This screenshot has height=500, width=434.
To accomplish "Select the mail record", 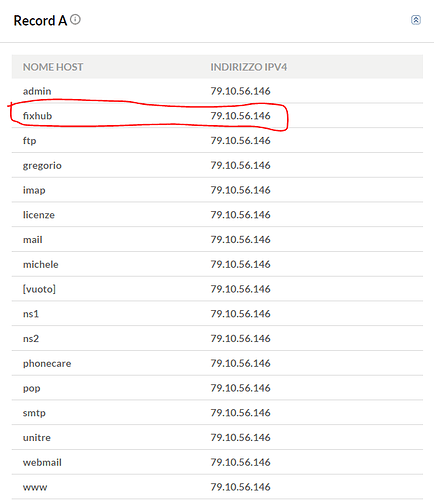I will tap(217, 239).
